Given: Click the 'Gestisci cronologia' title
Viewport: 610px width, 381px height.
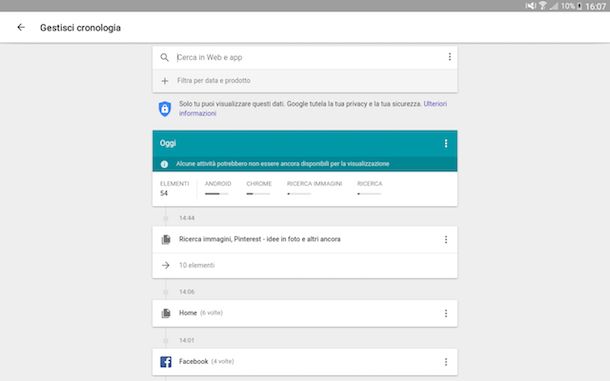Looking at the screenshot, I should coord(80,28).
